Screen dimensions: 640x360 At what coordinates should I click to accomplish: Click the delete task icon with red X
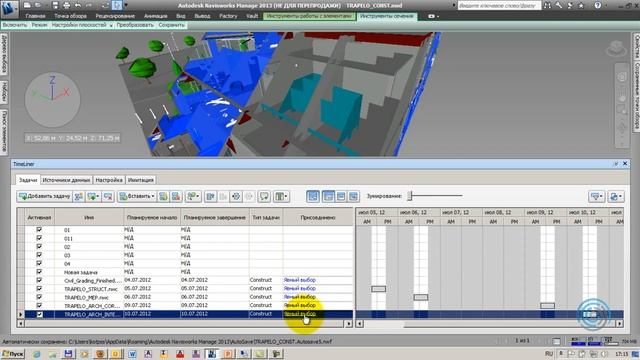(x=108, y=196)
